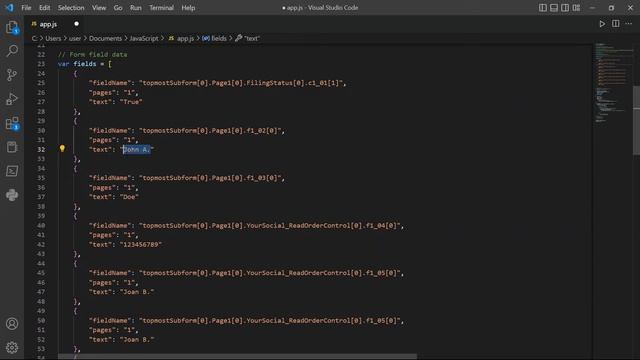Open the Edit menu

tap(44, 8)
